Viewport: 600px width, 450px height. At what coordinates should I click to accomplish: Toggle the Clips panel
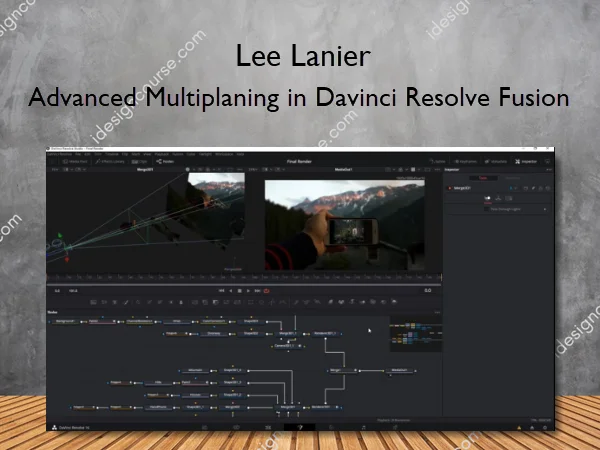point(140,161)
